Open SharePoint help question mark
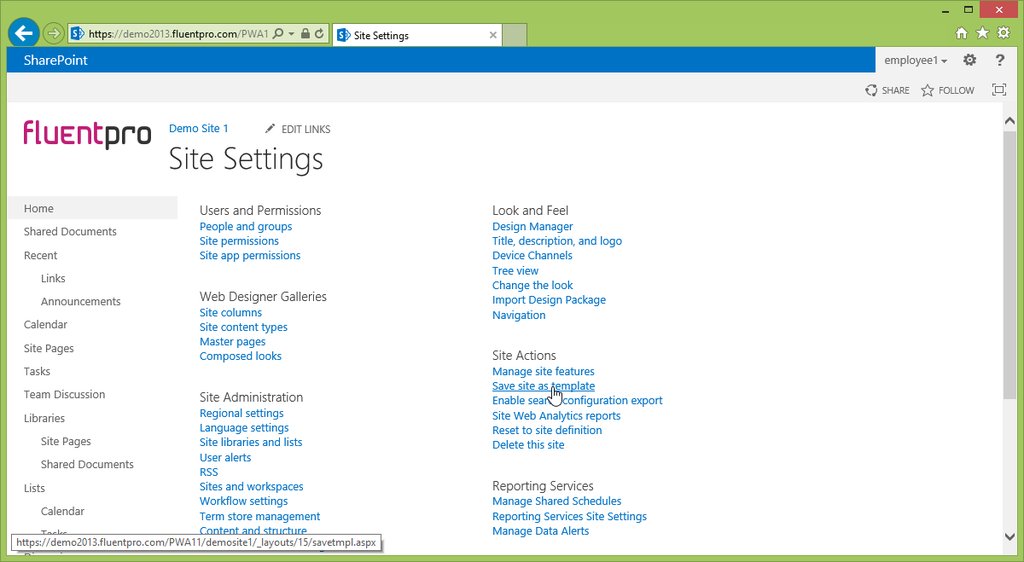 tap(1000, 60)
